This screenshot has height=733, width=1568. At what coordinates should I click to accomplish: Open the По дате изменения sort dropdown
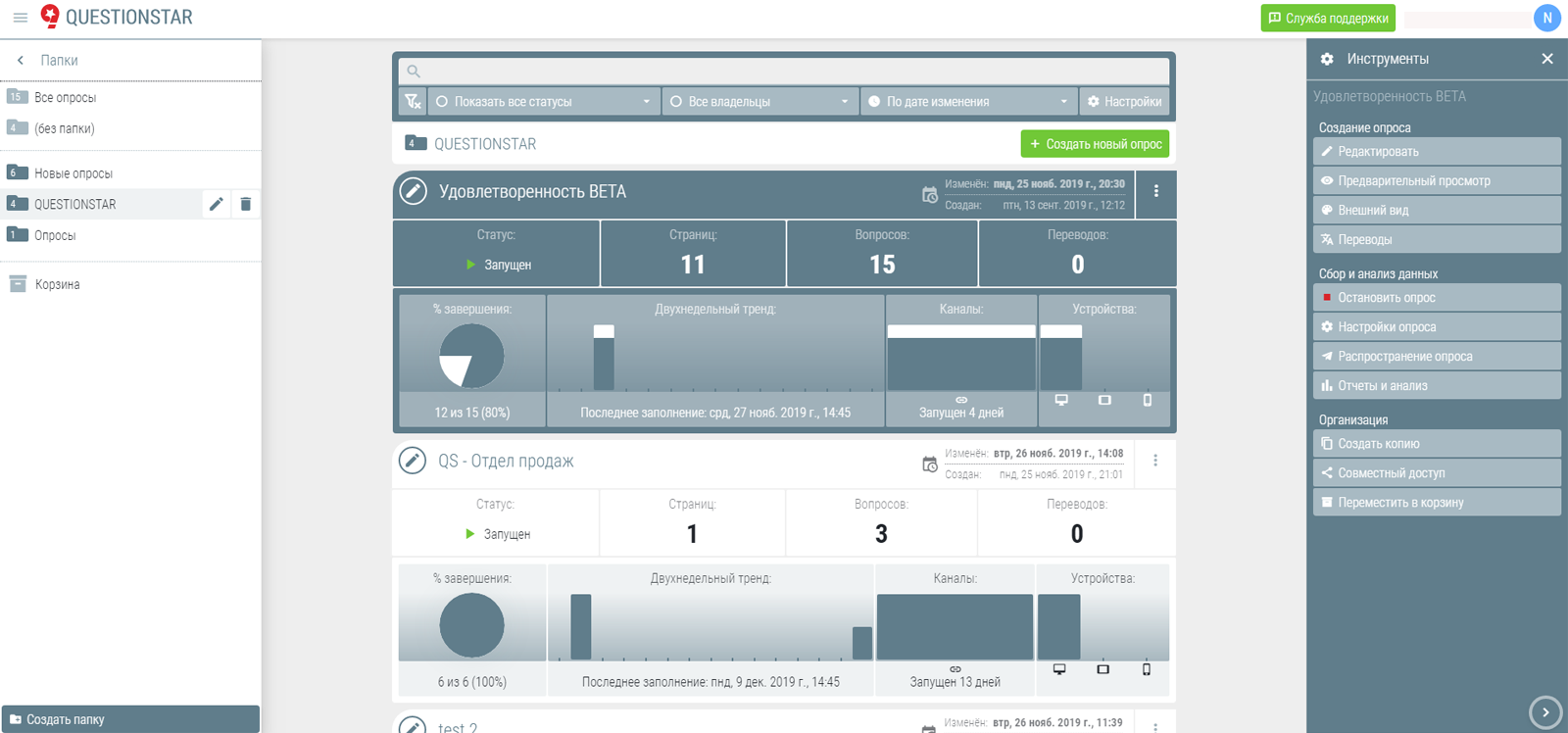(968, 102)
